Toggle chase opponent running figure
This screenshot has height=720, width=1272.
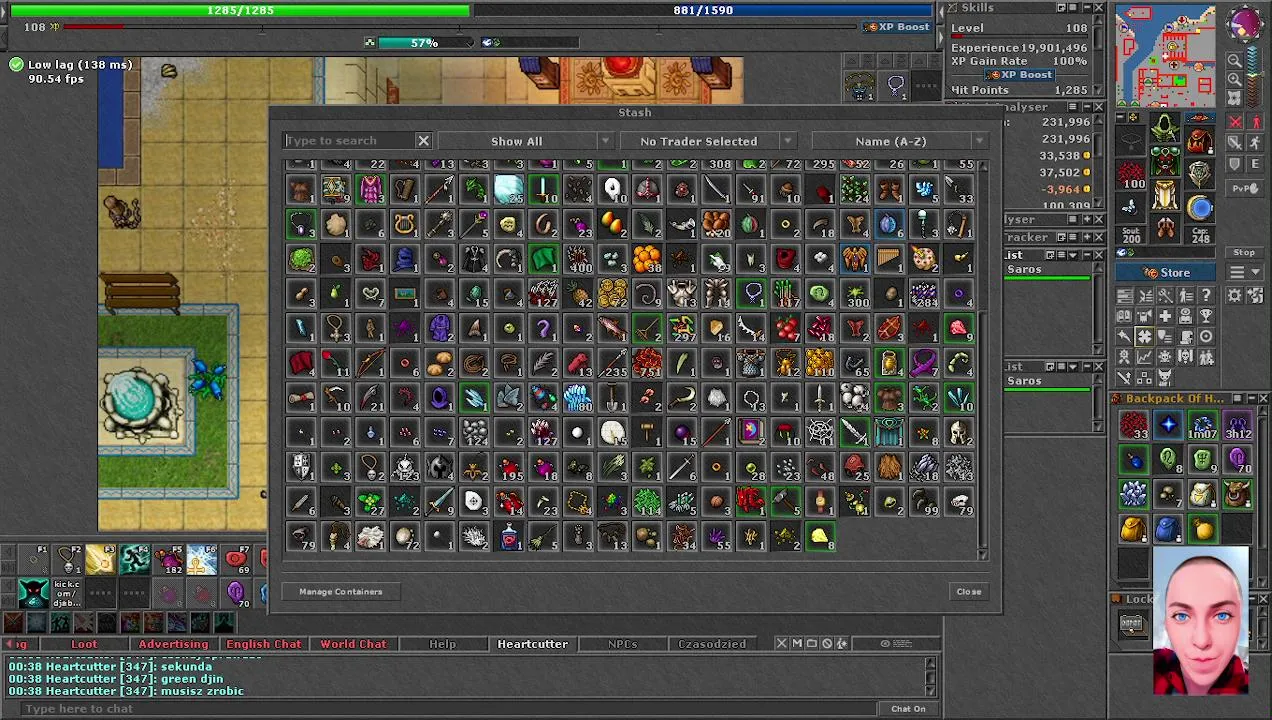click(1256, 142)
